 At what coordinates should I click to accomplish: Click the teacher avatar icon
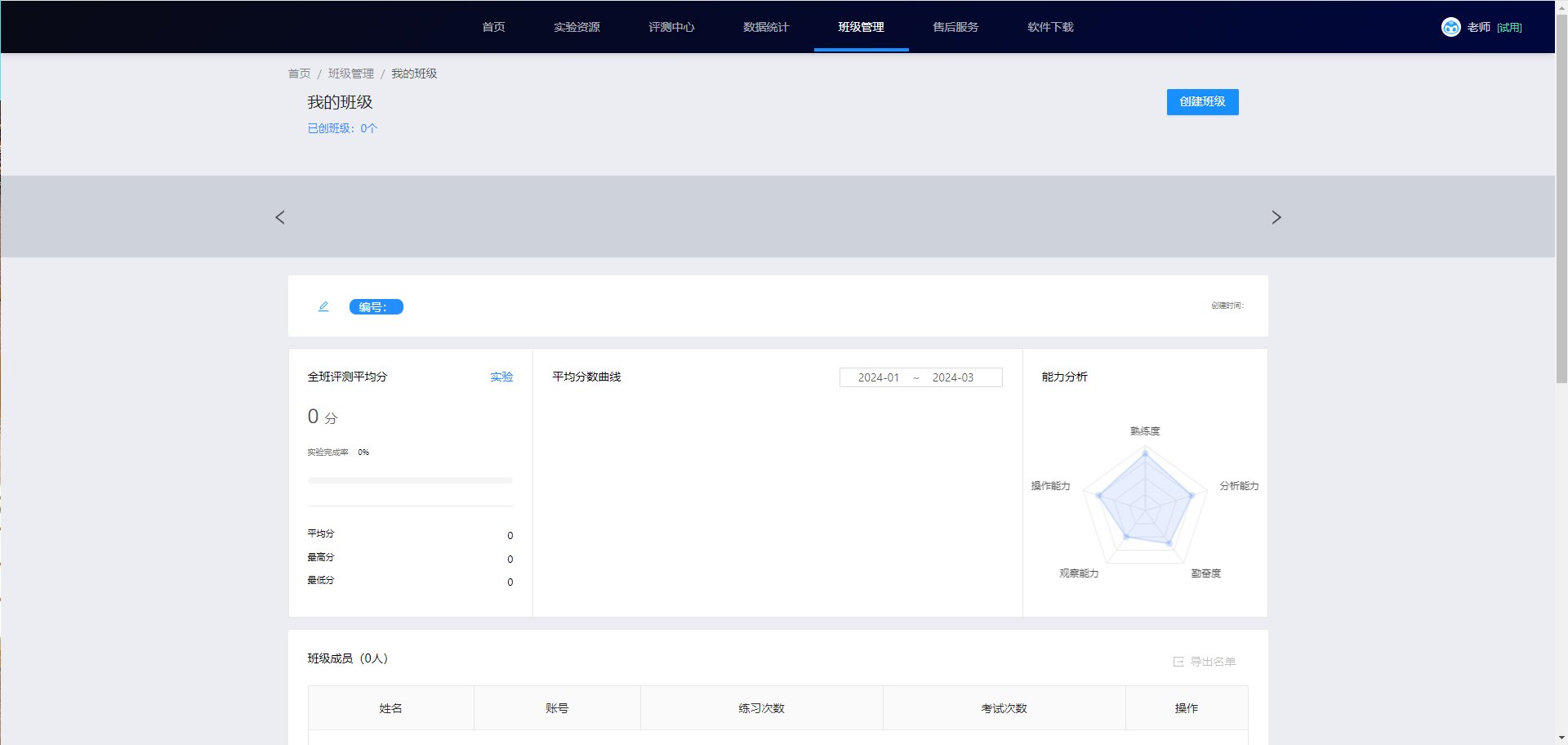point(1450,27)
